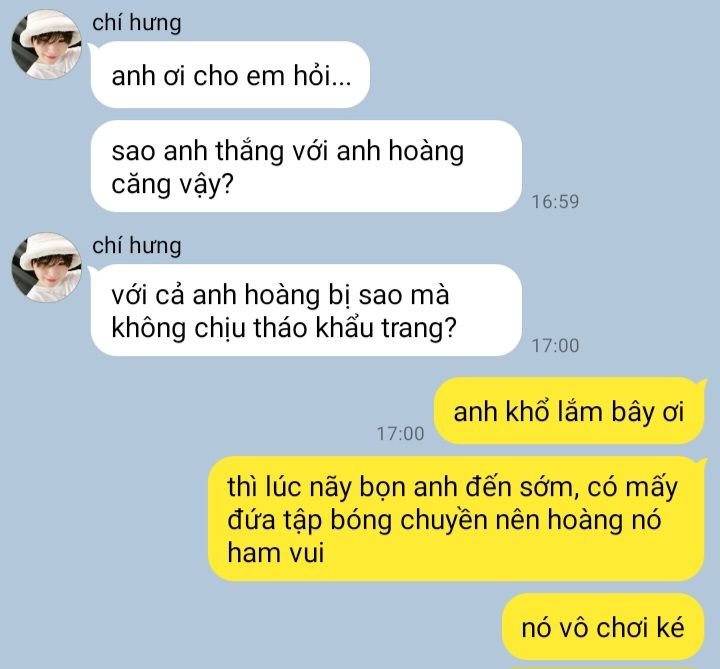Click the 17:00 timestamp beside the yellow bubble

click(400, 433)
